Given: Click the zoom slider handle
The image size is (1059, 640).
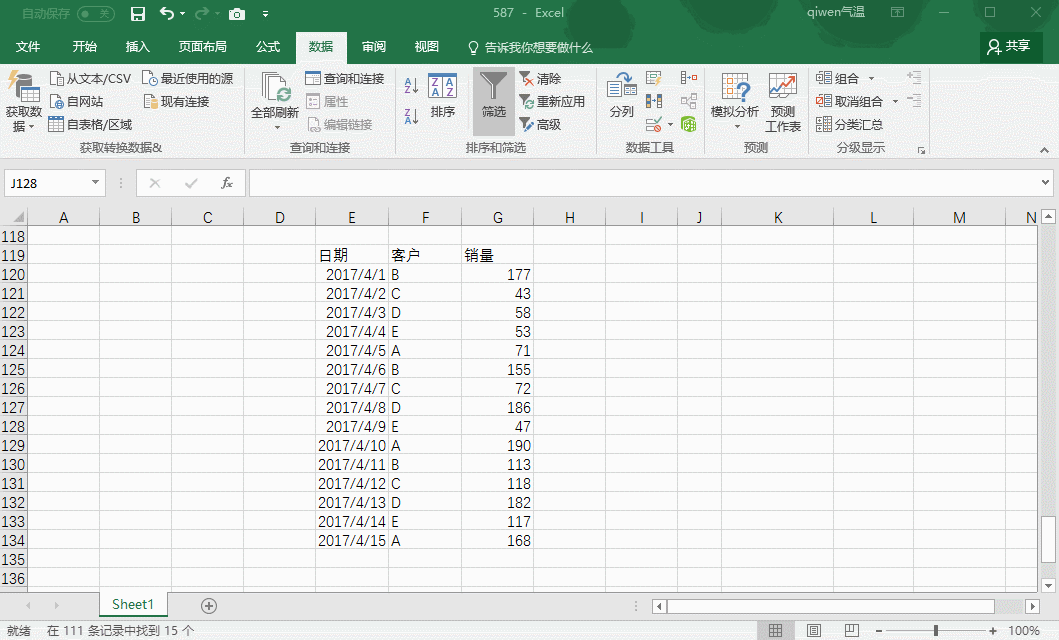Looking at the screenshot, I should (935, 630).
